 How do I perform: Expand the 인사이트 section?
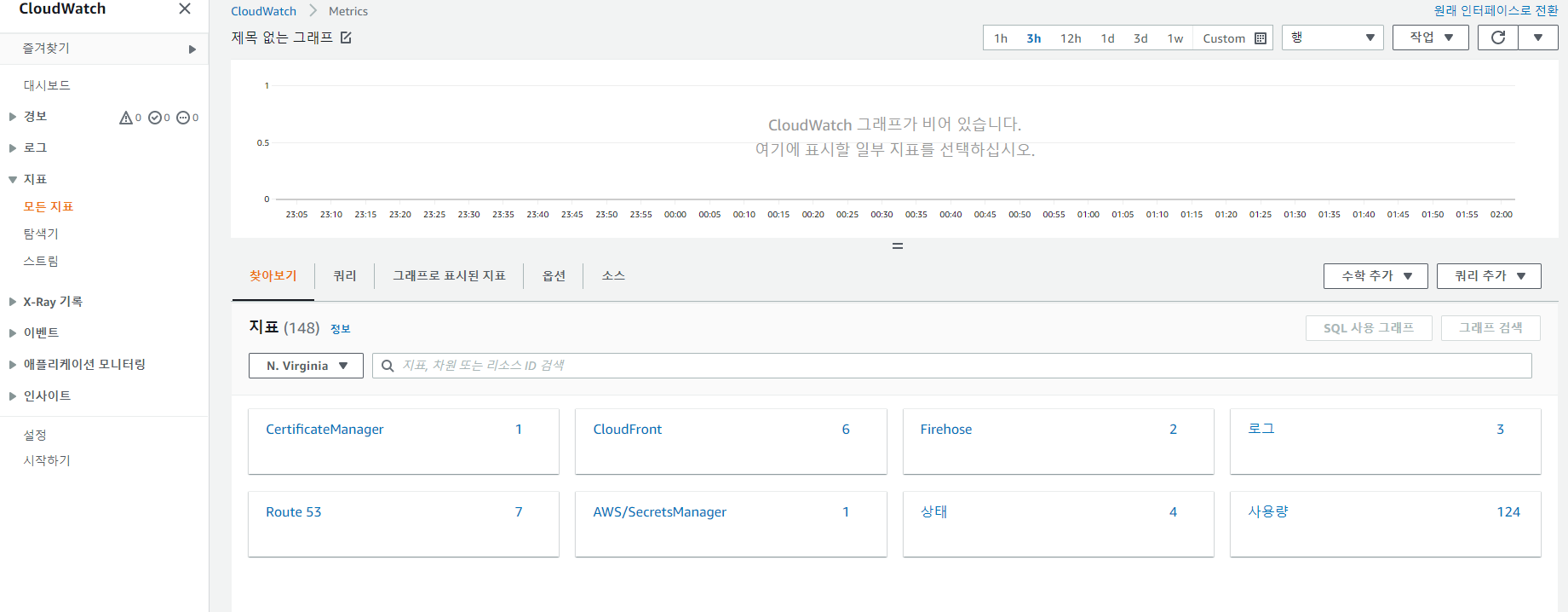point(12,396)
